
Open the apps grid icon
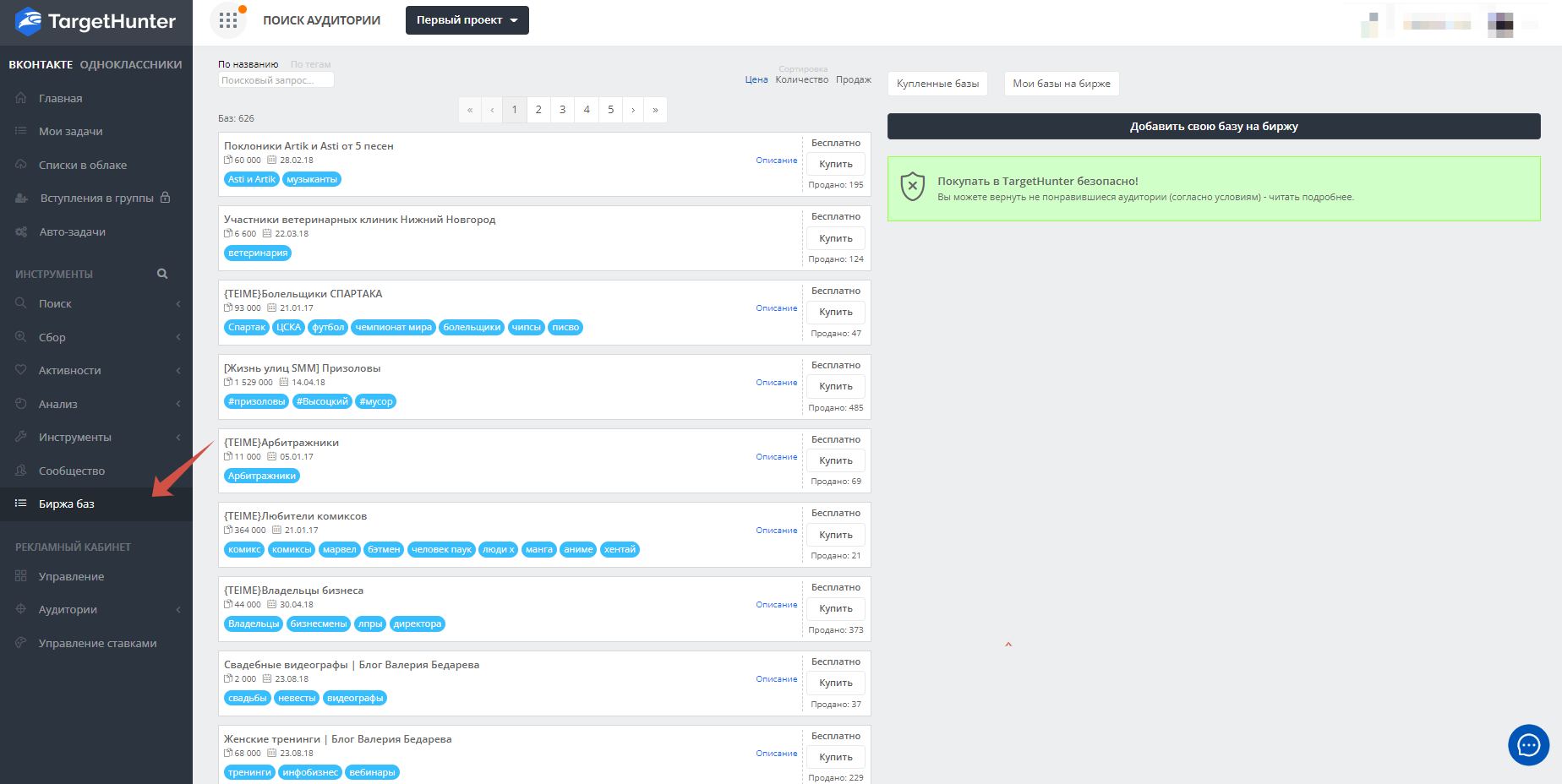click(x=227, y=20)
